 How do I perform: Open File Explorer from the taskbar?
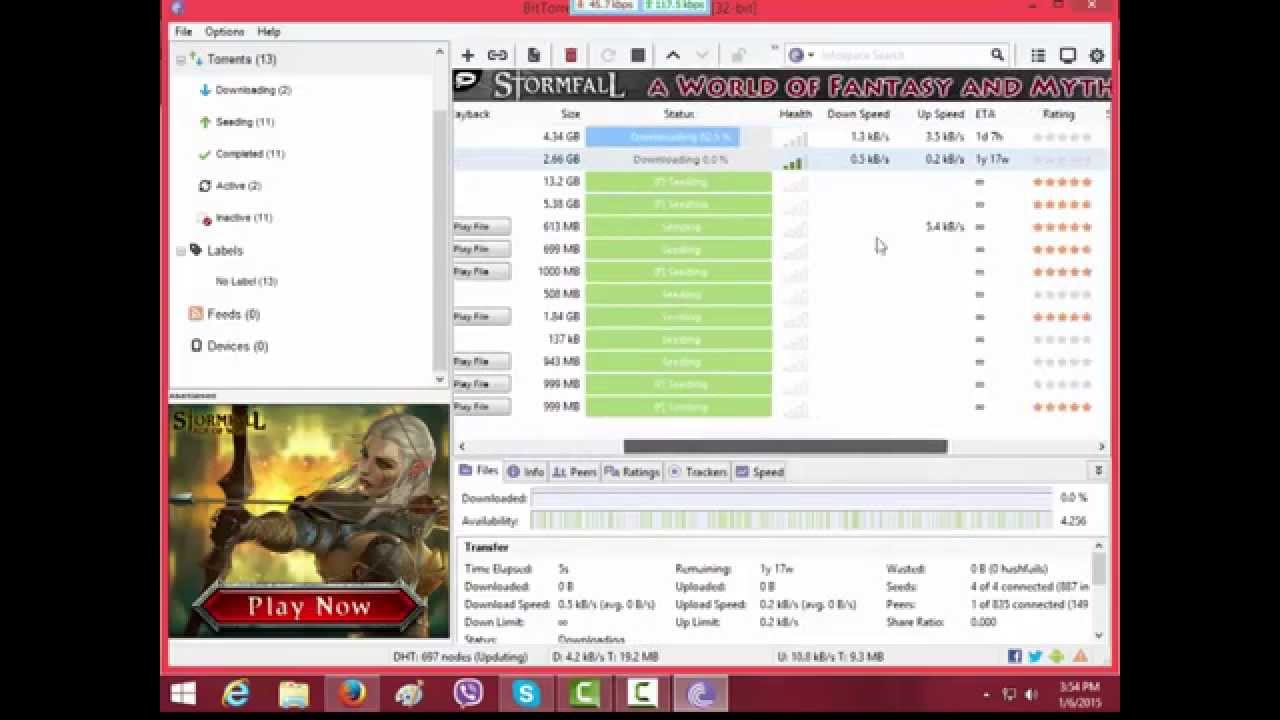[294, 693]
